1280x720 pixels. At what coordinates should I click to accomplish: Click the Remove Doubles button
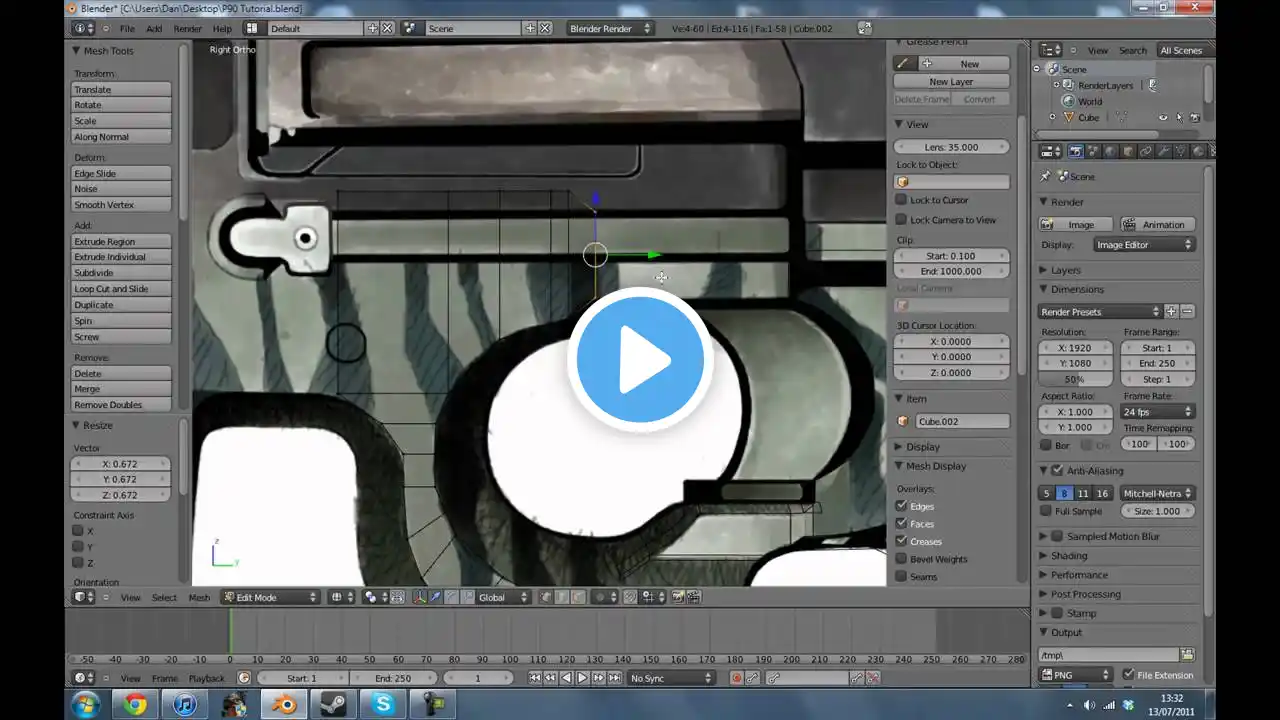point(121,405)
